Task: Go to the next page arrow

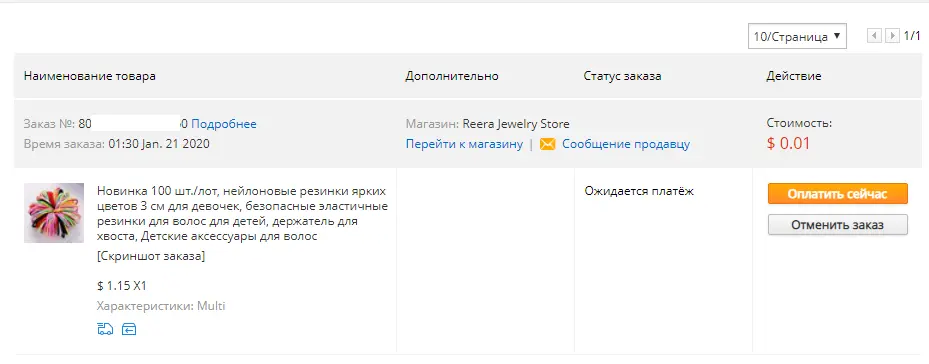Action: click(892, 36)
